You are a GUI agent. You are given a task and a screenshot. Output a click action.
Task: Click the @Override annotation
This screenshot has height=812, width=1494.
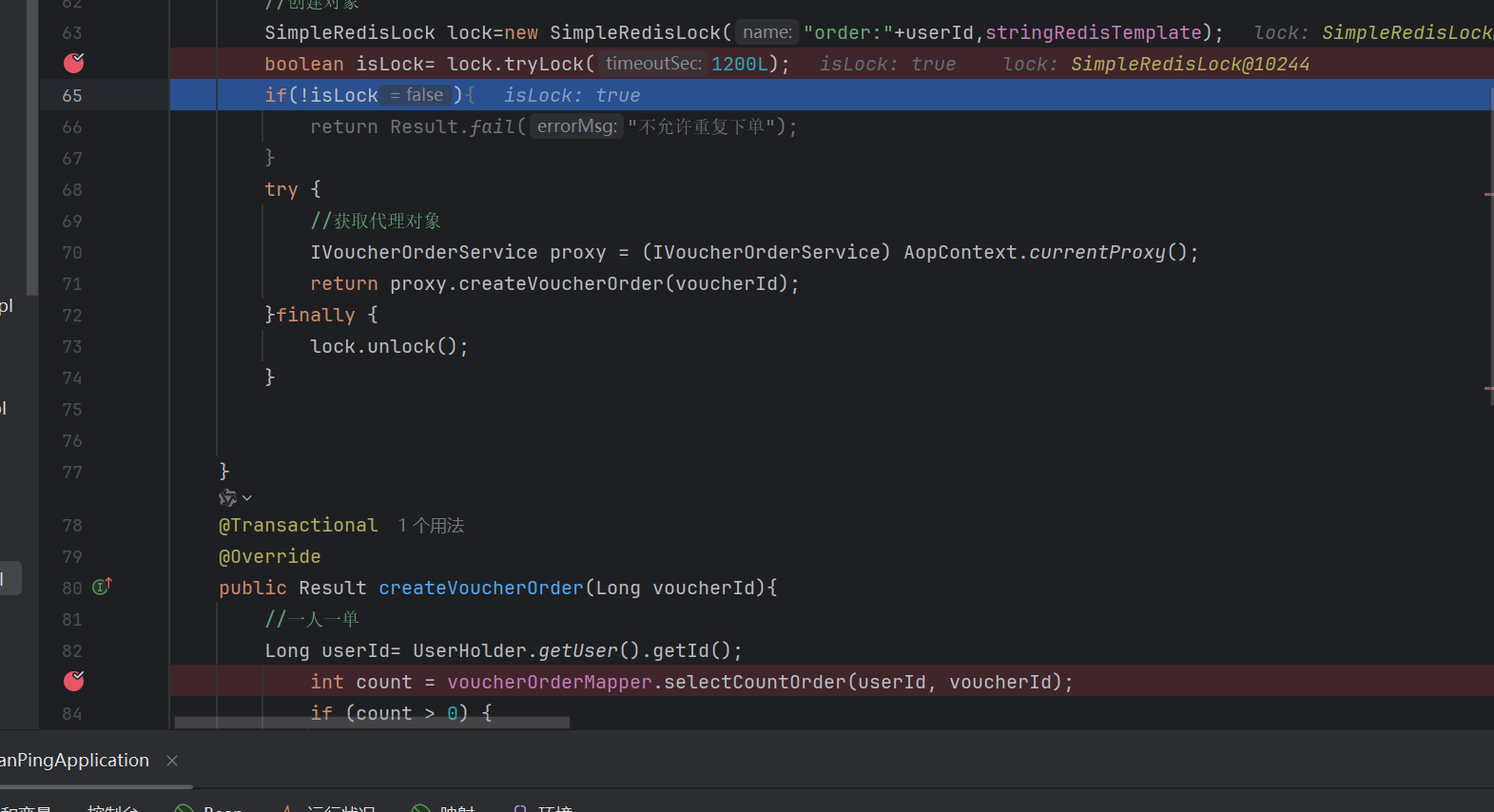click(270, 556)
